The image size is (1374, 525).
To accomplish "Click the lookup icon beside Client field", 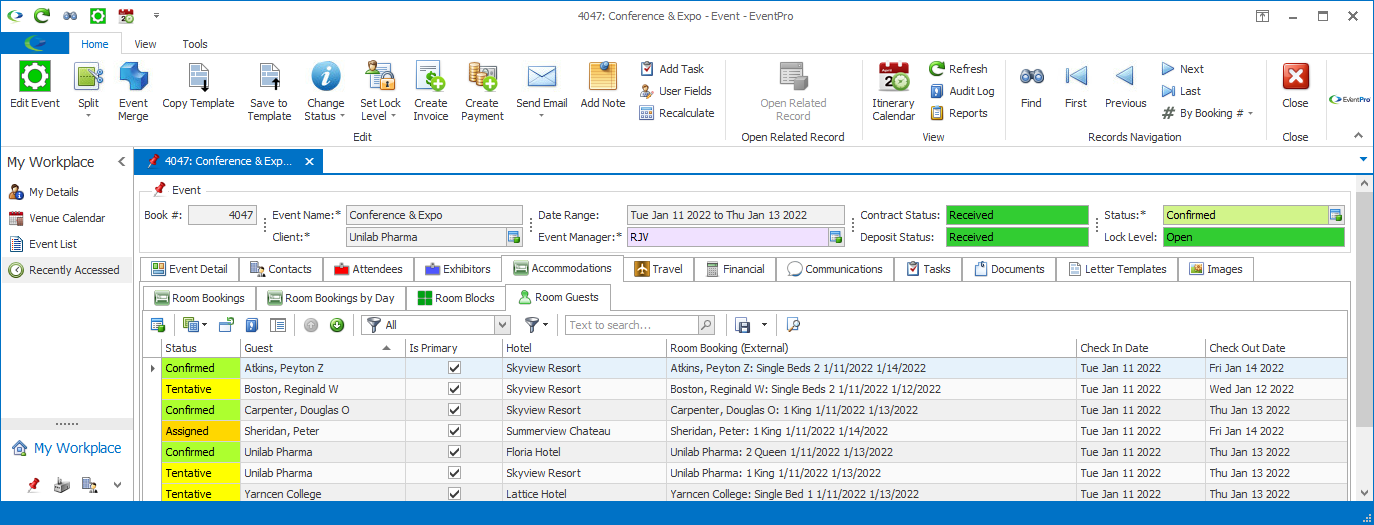I will point(514,237).
